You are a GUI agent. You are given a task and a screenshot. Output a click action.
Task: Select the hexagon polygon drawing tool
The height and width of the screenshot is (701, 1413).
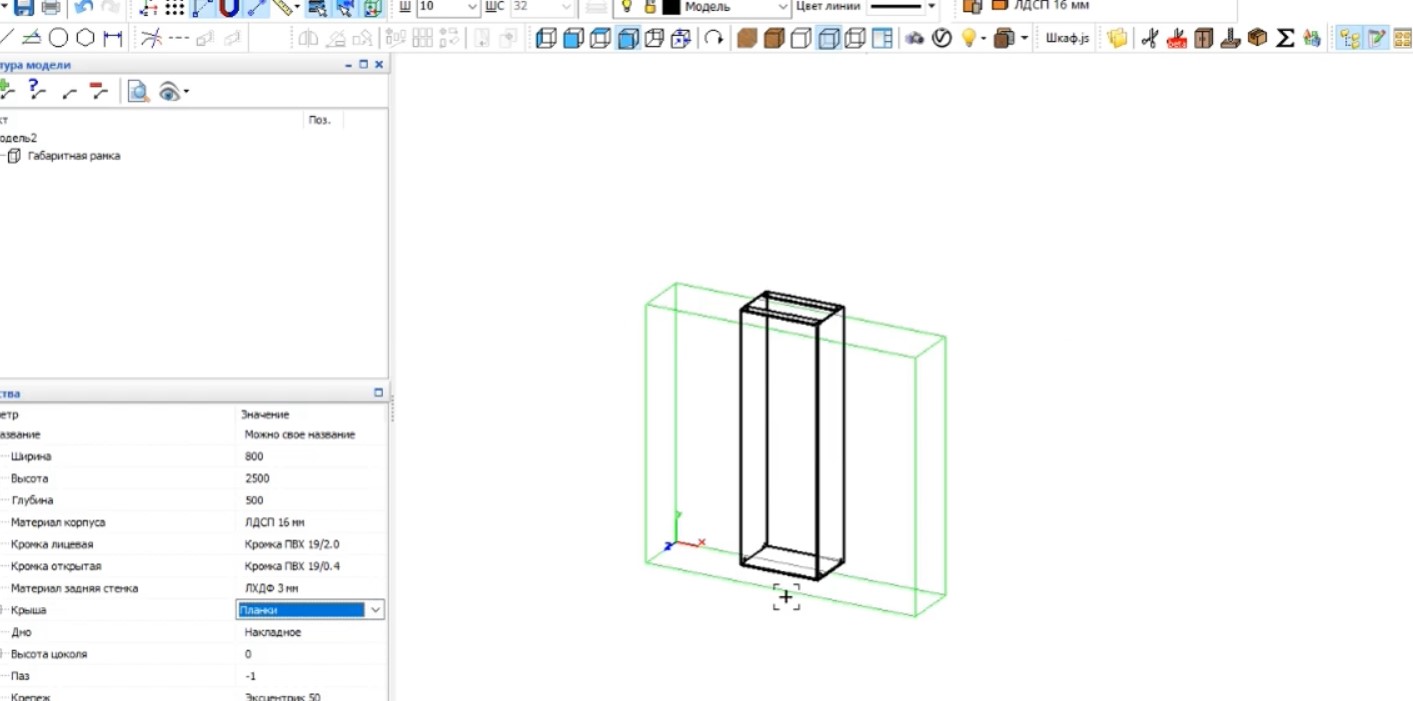coord(86,39)
